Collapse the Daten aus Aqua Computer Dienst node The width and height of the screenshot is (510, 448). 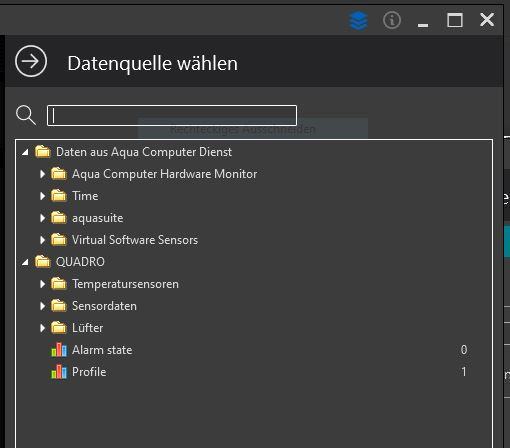(25, 152)
